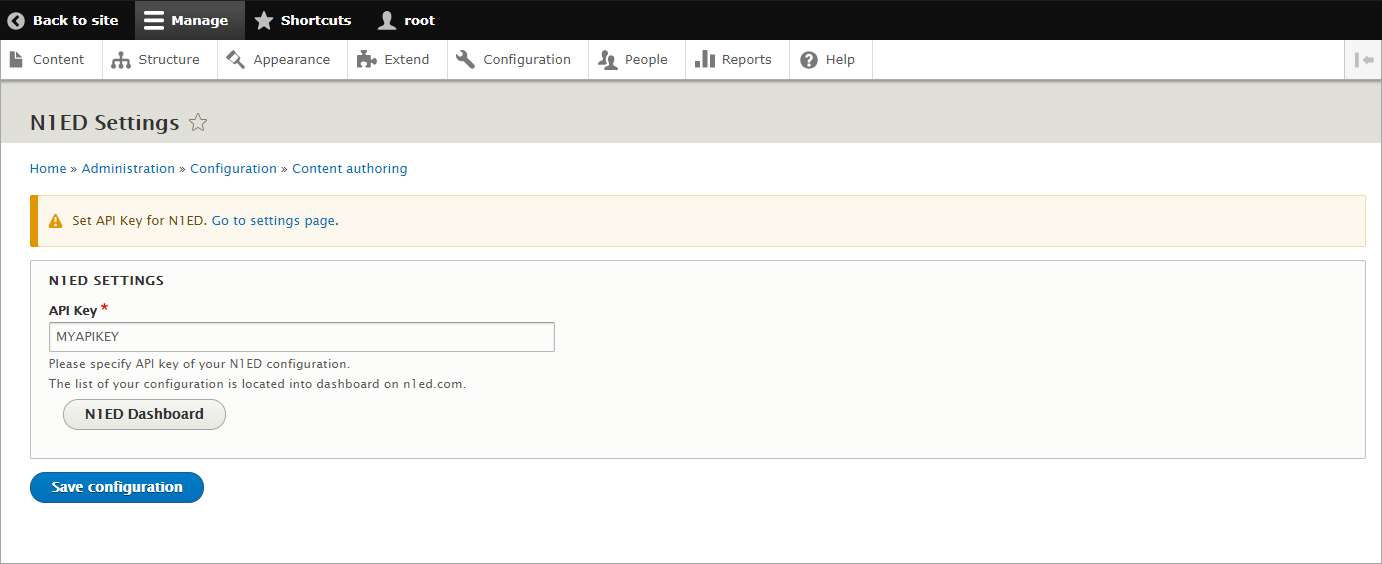Click the Reports bar chart icon
This screenshot has height=564, width=1382.
704,60
